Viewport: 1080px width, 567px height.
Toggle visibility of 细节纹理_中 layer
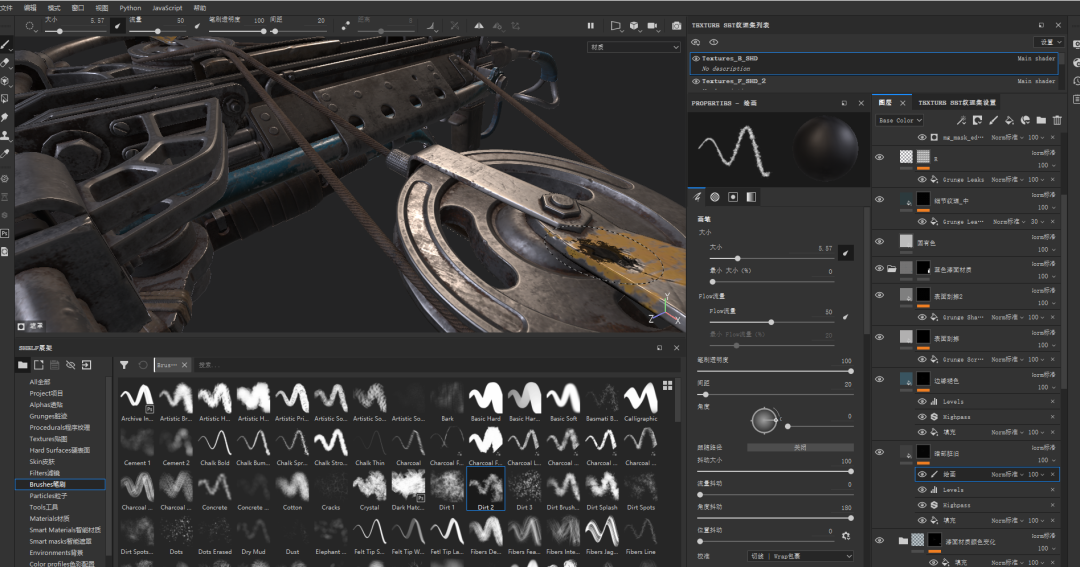point(880,200)
